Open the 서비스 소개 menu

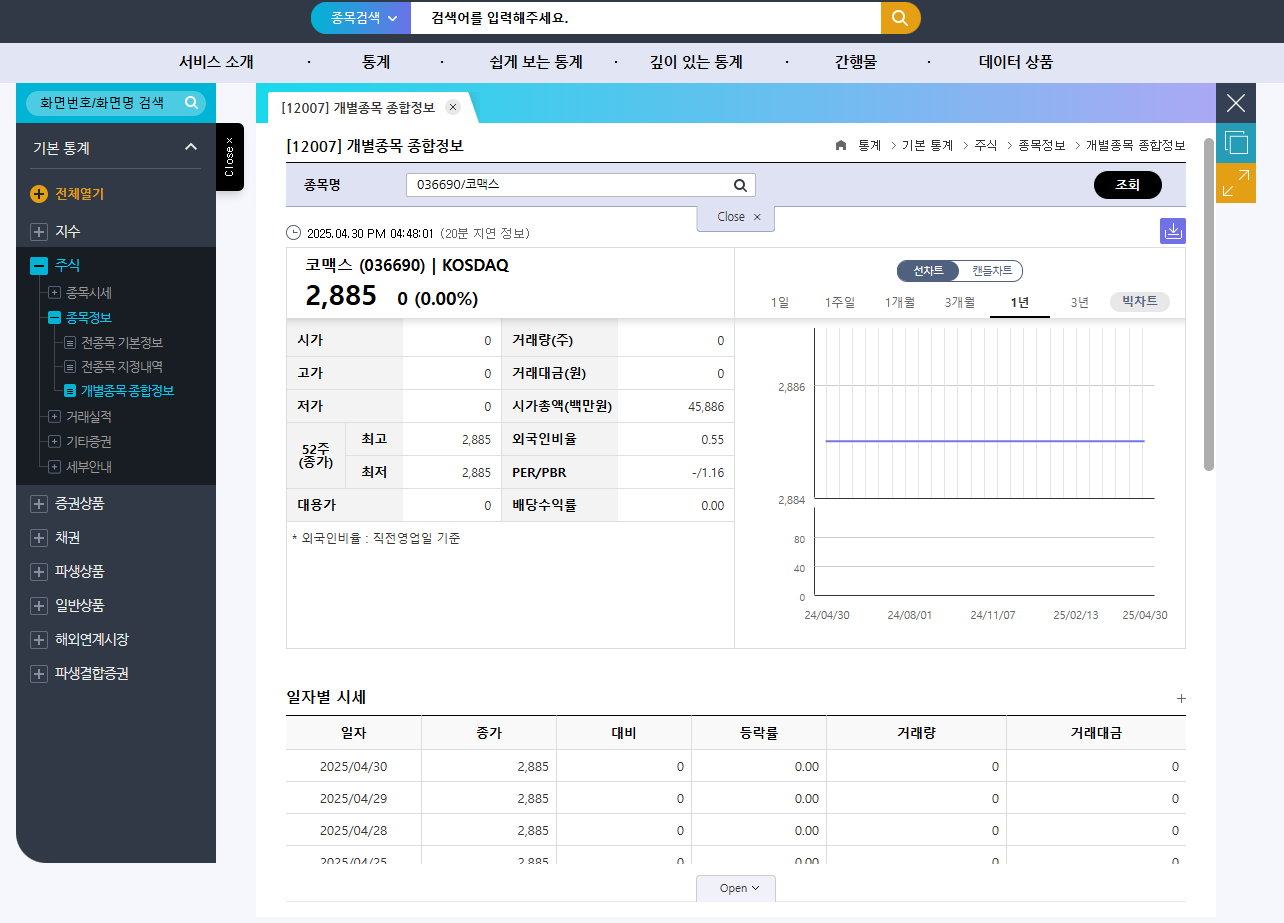tap(216, 62)
